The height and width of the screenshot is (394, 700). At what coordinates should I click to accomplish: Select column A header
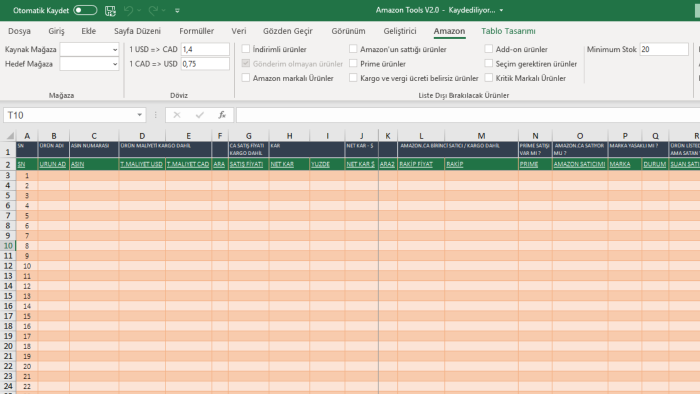pyautogui.click(x=27, y=136)
